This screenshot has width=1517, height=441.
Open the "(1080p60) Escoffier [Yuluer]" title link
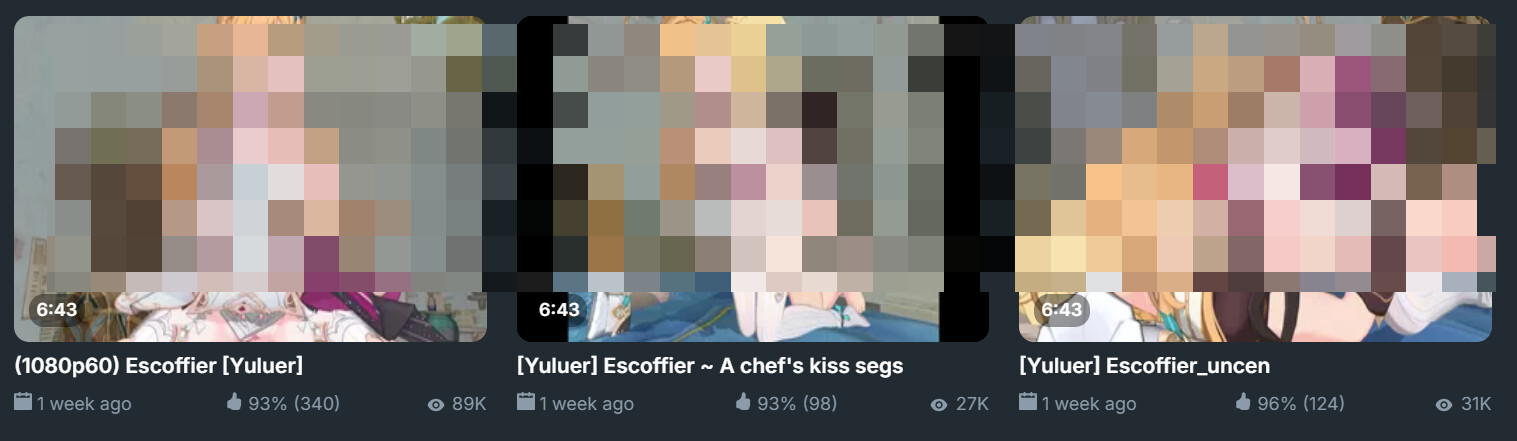pyautogui.click(x=159, y=366)
